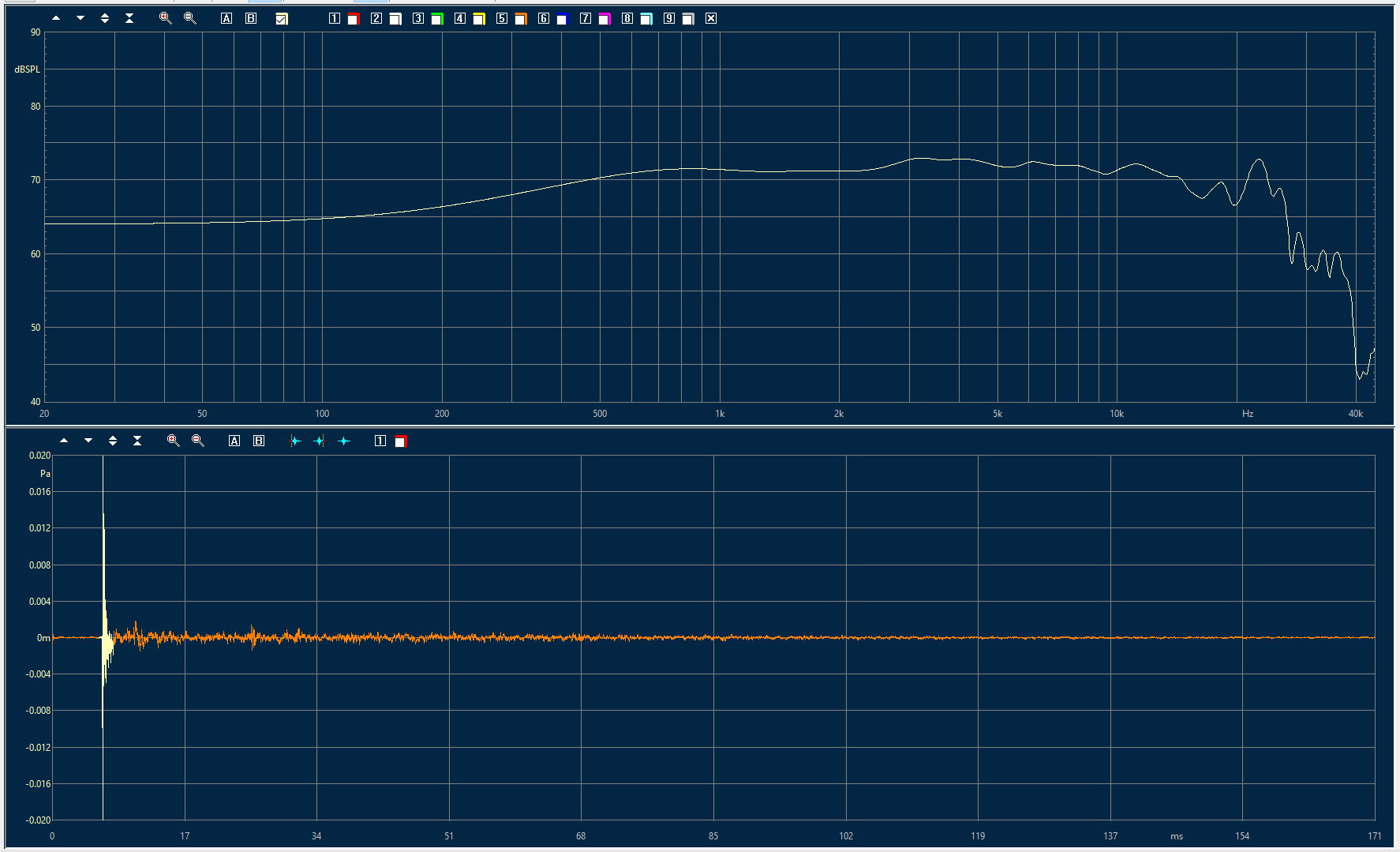1400x852 pixels.
Task: Select marker A in impulse graph toolbar
Action: click(x=234, y=441)
